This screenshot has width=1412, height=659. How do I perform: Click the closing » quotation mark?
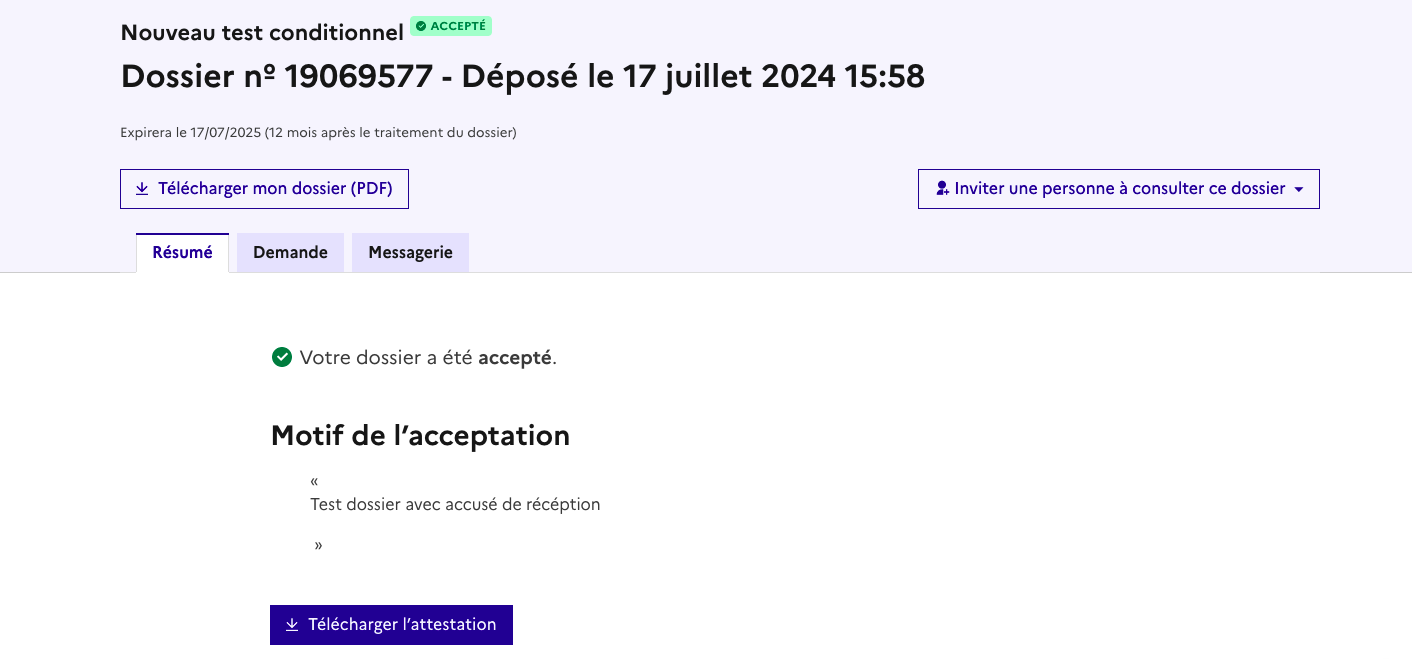tap(318, 546)
